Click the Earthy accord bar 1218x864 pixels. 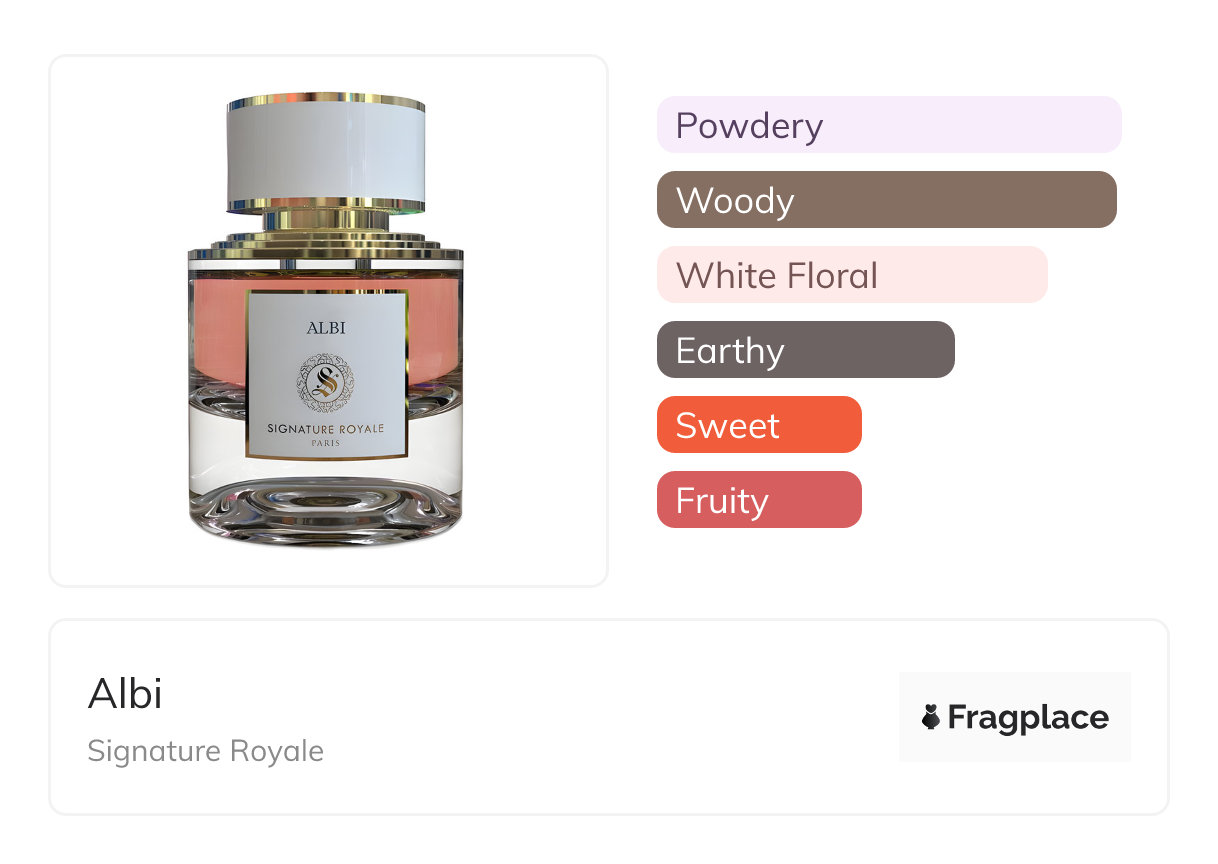coord(806,350)
